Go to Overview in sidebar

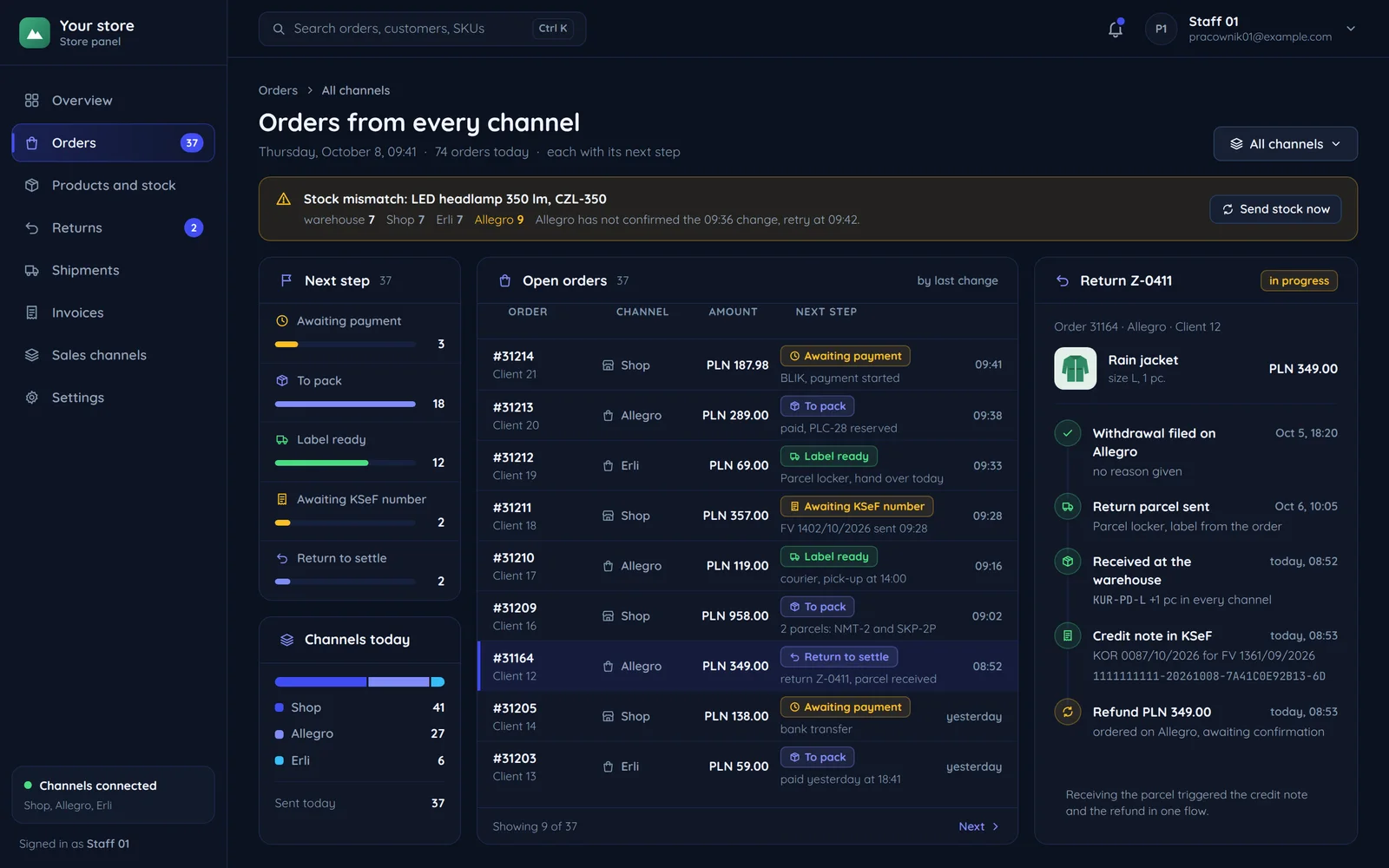pos(113,101)
